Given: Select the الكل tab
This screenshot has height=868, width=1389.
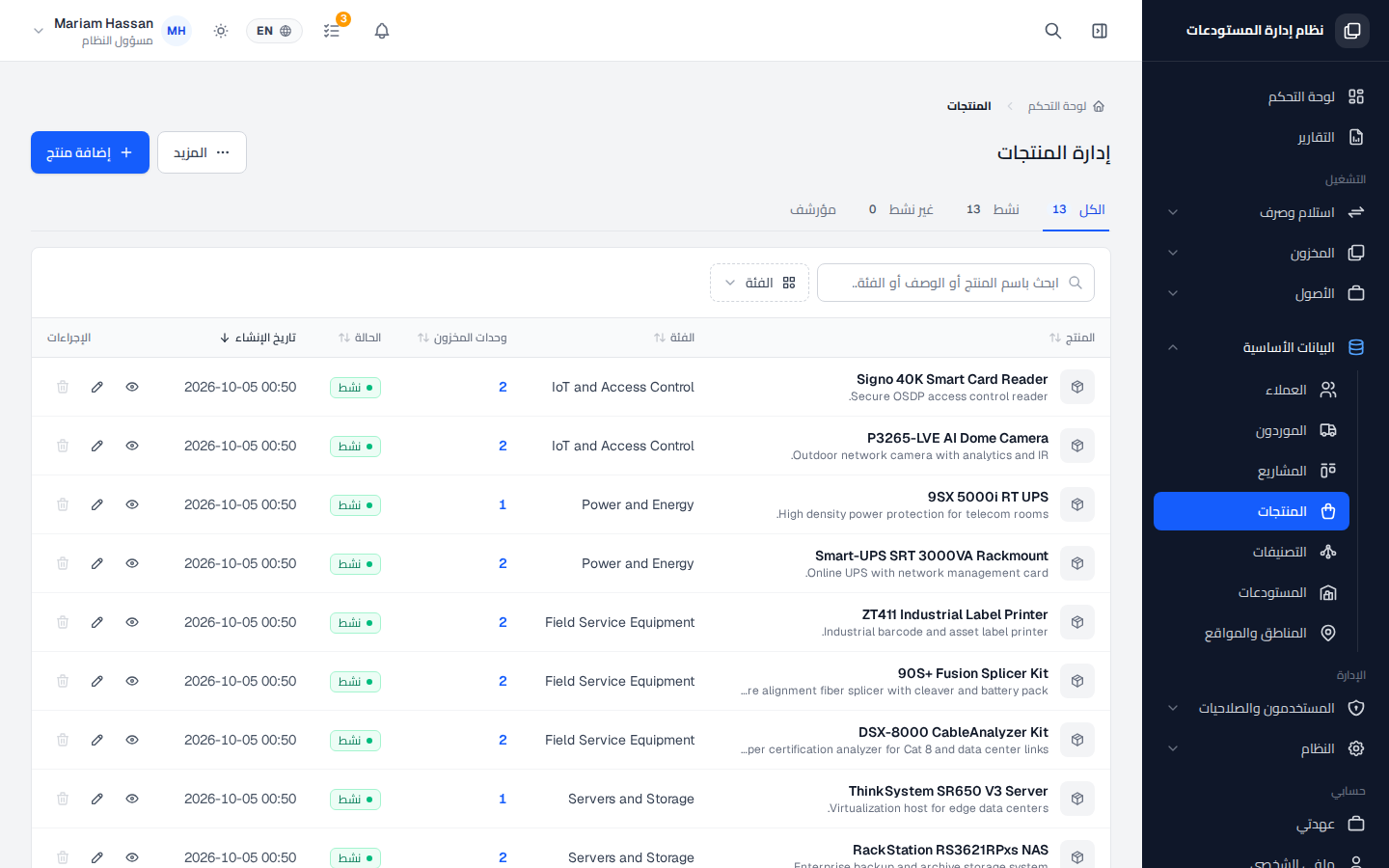Looking at the screenshot, I should tap(1076, 209).
